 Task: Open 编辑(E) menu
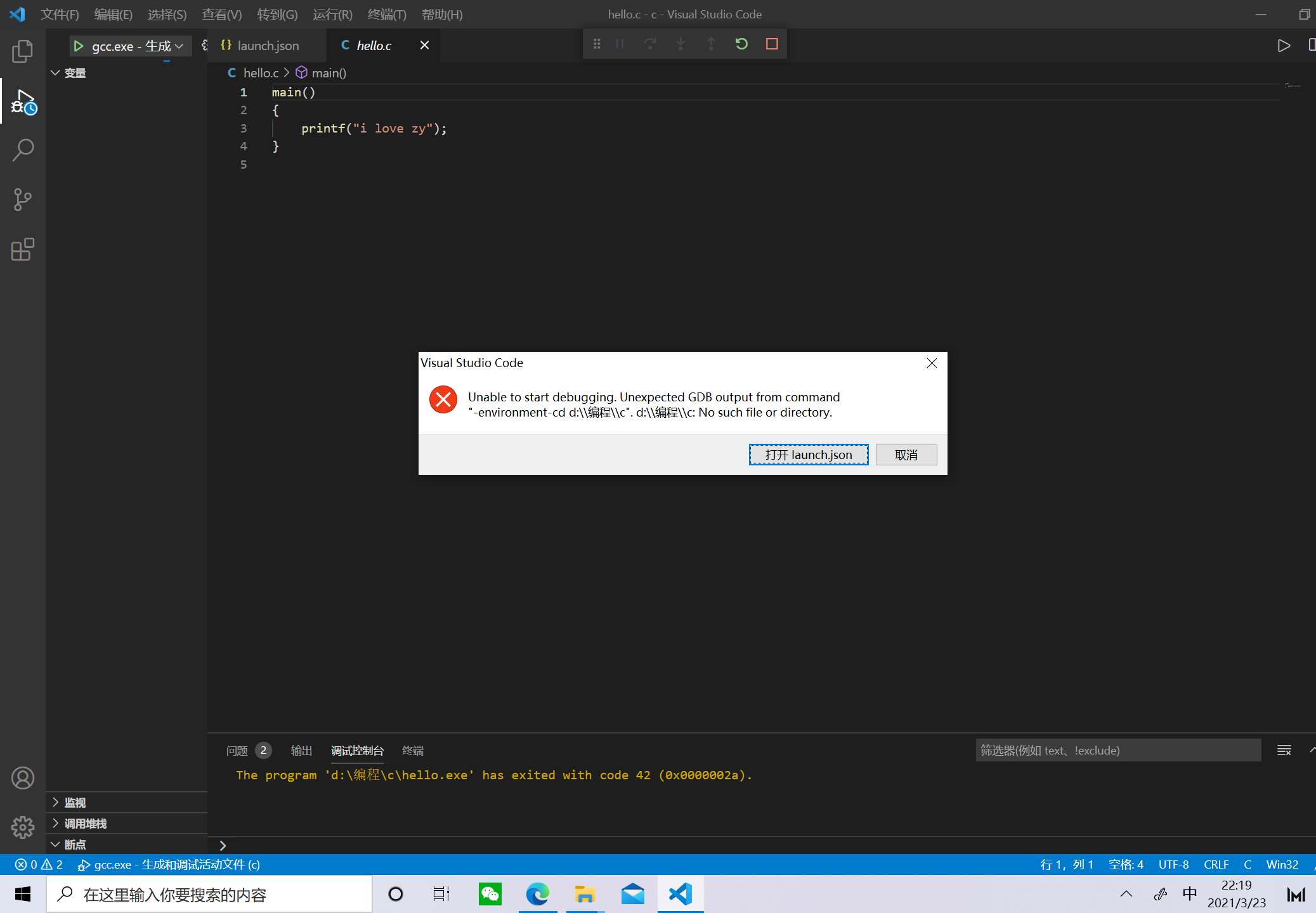114,15
